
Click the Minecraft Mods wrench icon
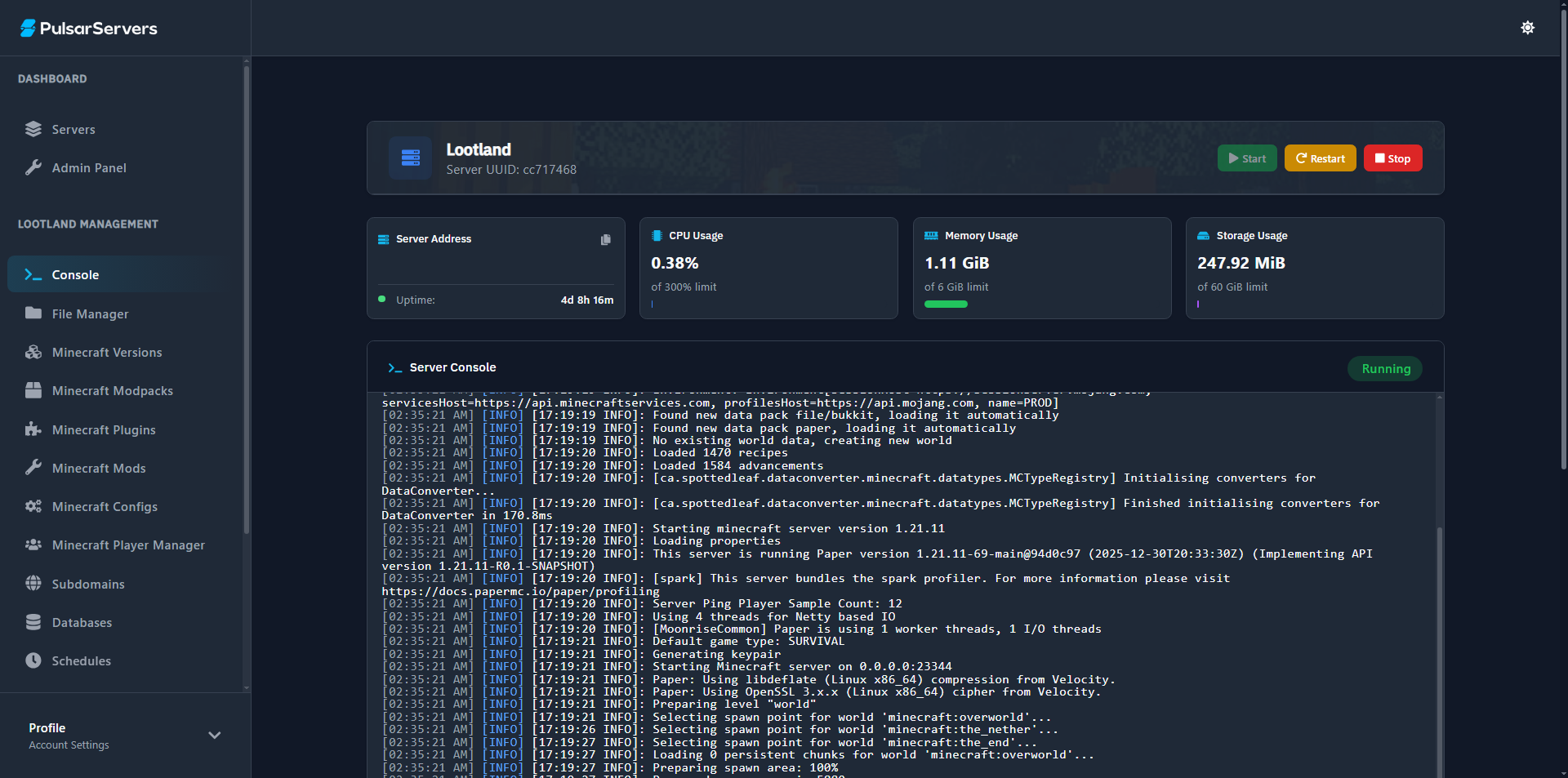33,468
